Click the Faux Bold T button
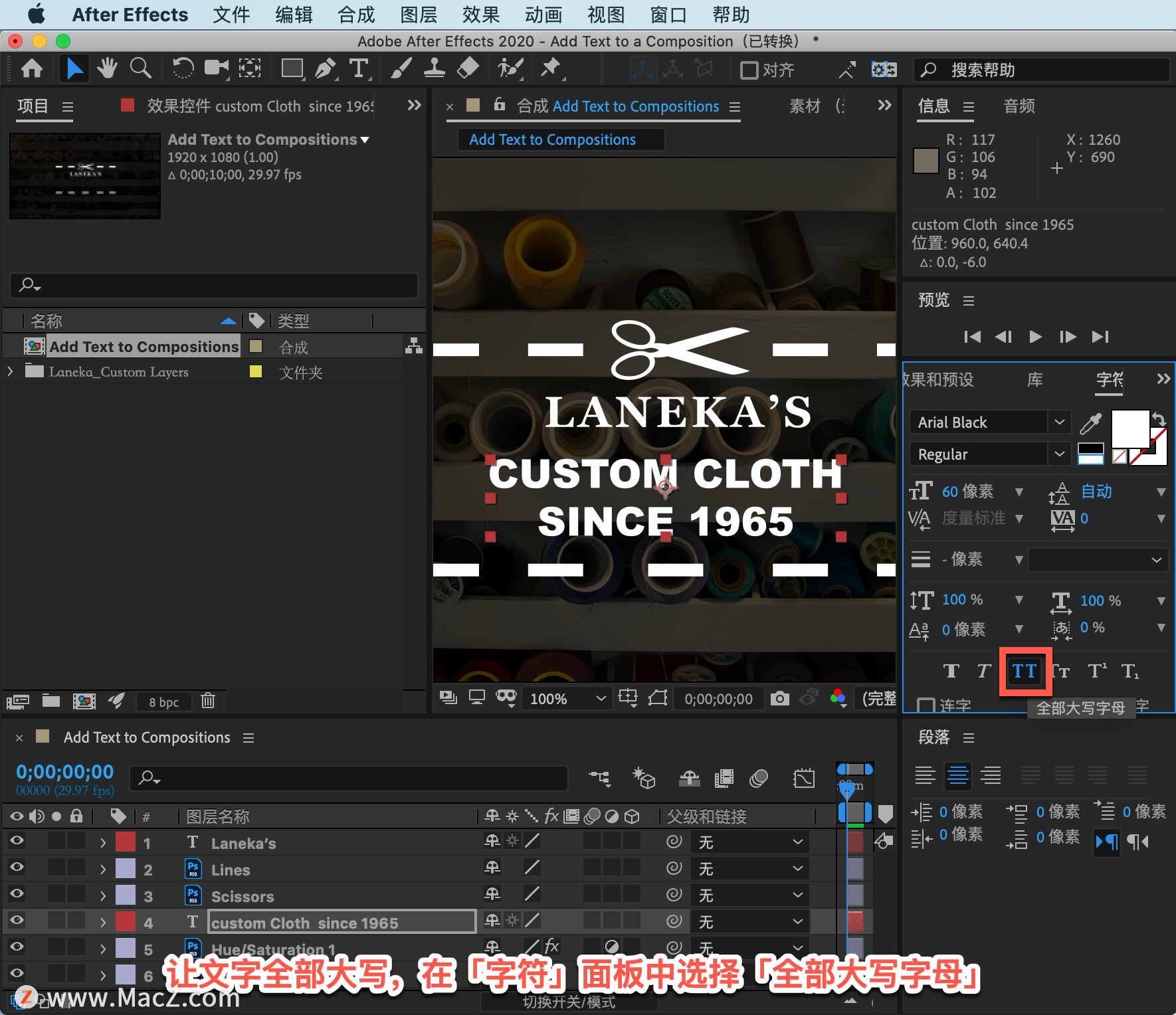 coord(951,671)
